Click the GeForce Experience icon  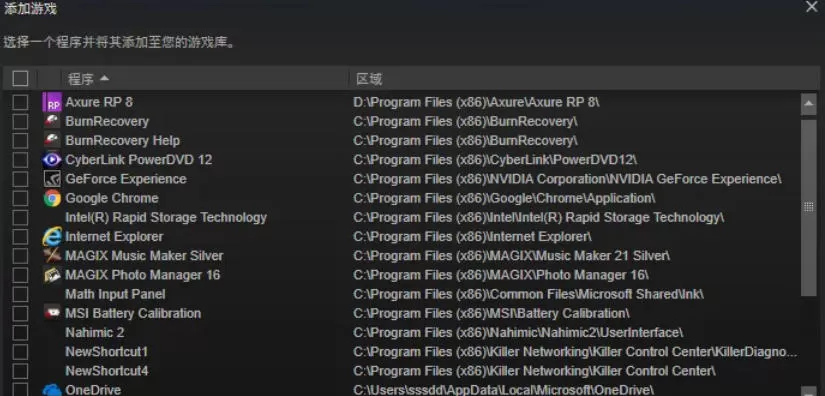pyautogui.click(x=52, y=179)
